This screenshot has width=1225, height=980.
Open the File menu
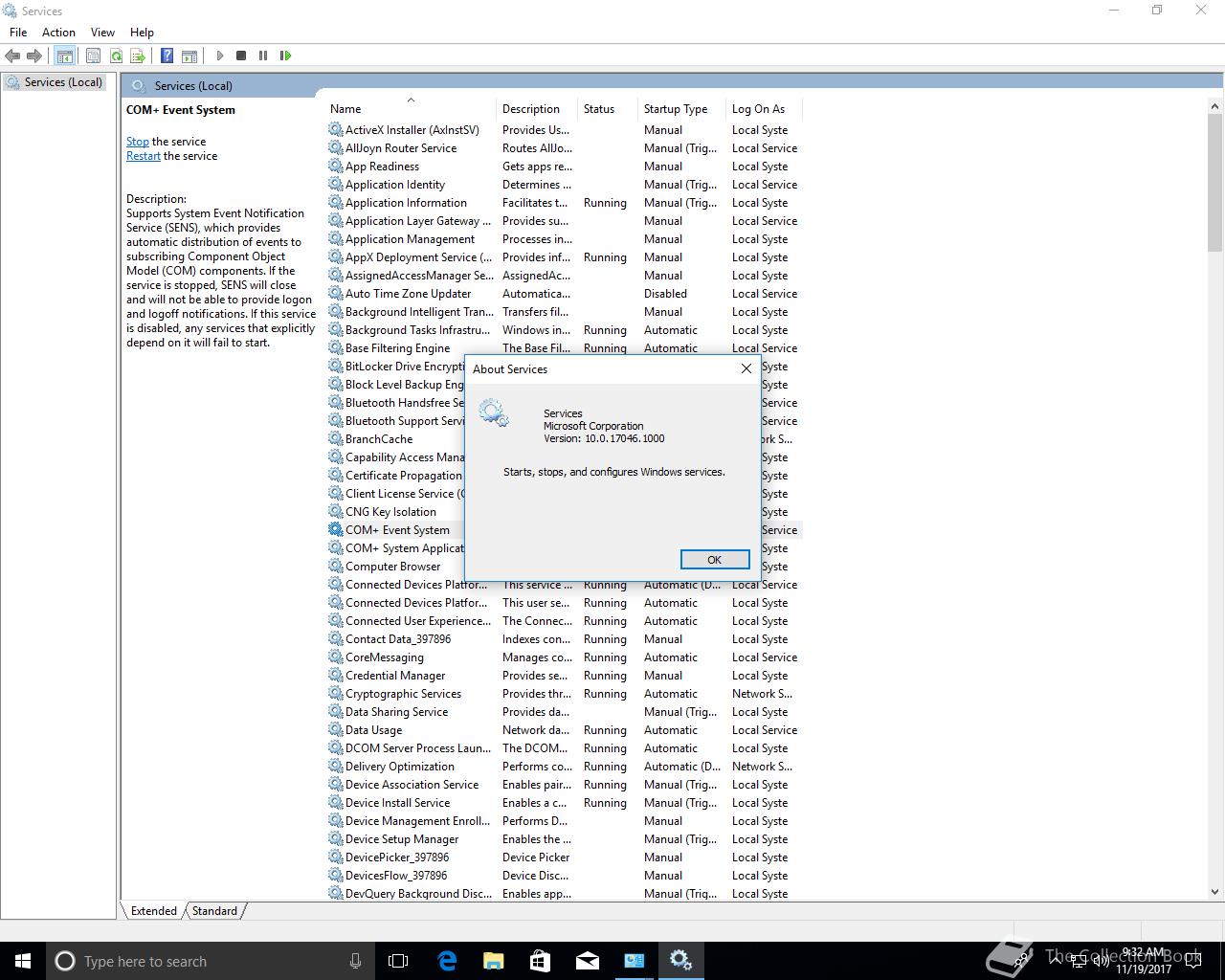coord(18,32)
